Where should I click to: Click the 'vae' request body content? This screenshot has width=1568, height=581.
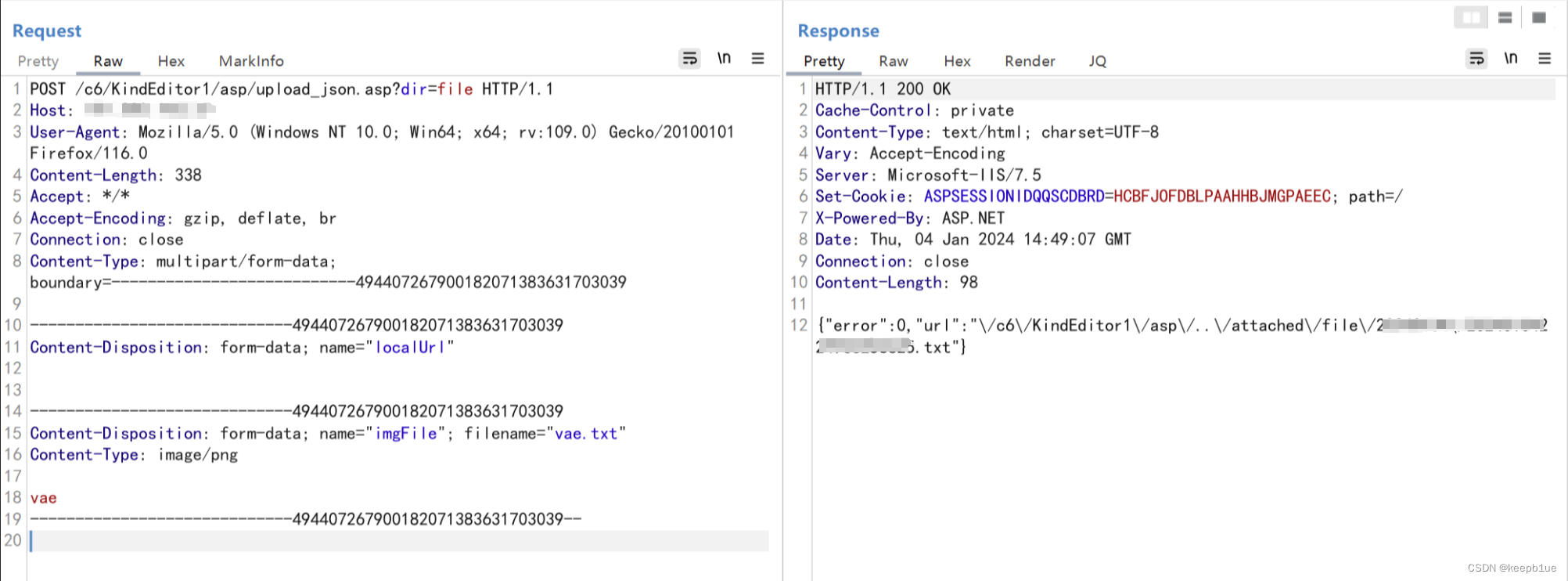44,498
